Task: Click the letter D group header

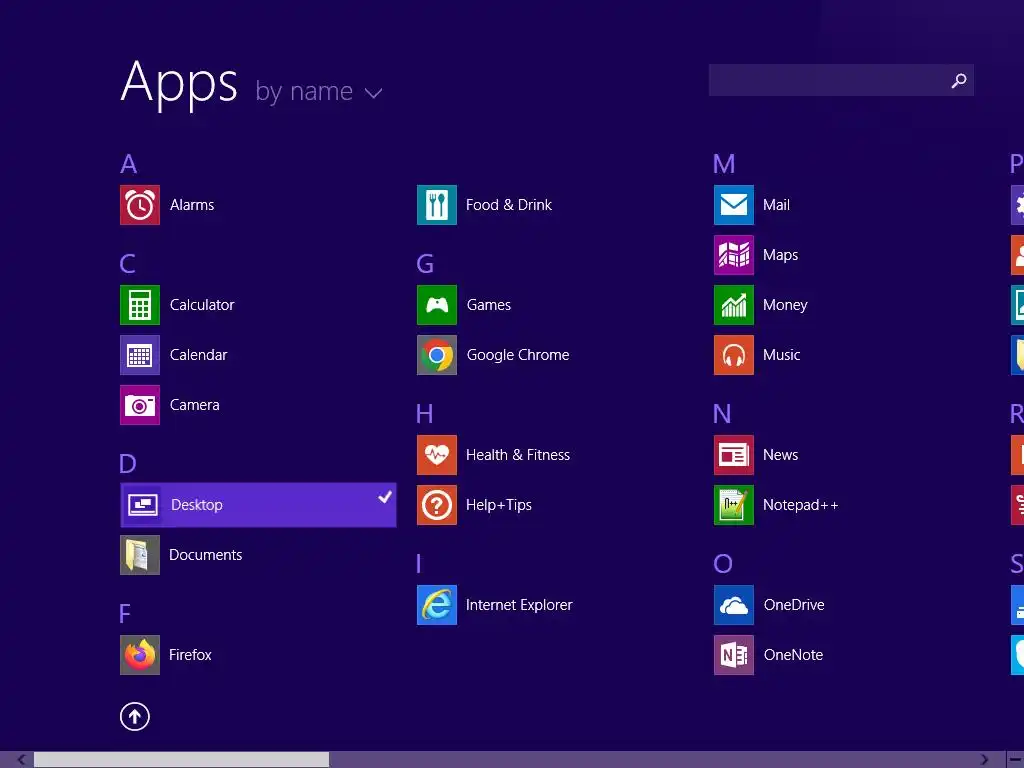Action: point(128,464)
